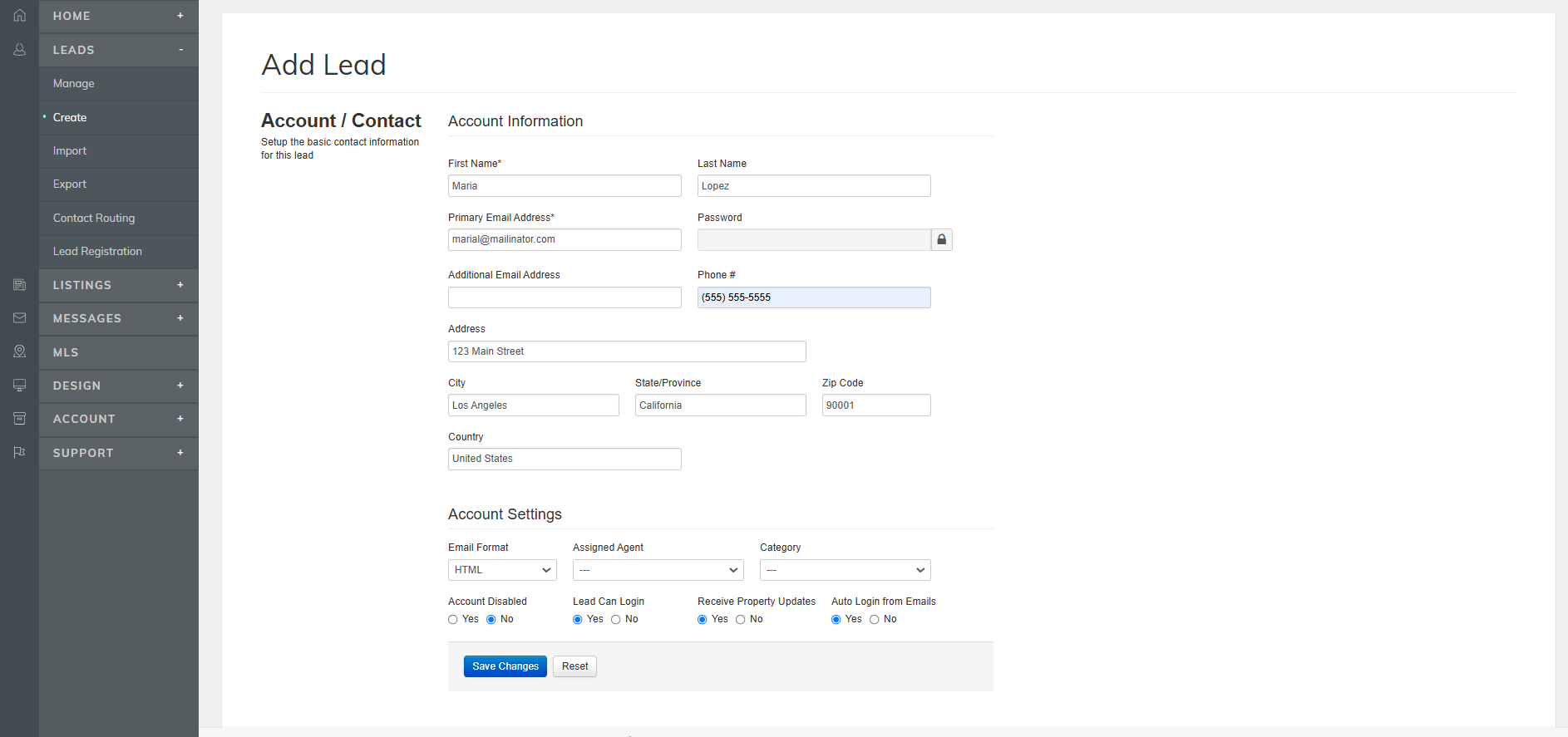Click the Home icon in sidebar

[x=19, y=16]
